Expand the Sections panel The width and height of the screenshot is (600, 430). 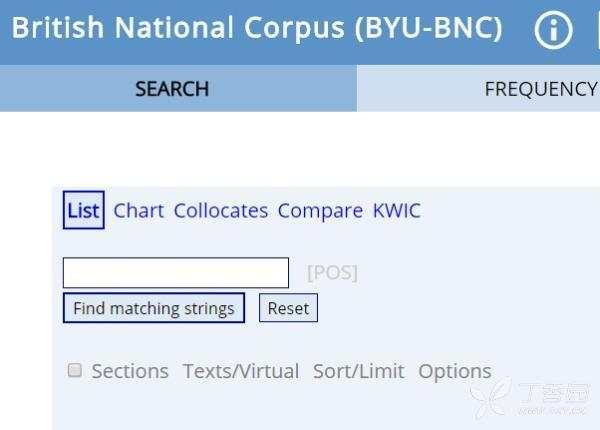tap(130, 372)
